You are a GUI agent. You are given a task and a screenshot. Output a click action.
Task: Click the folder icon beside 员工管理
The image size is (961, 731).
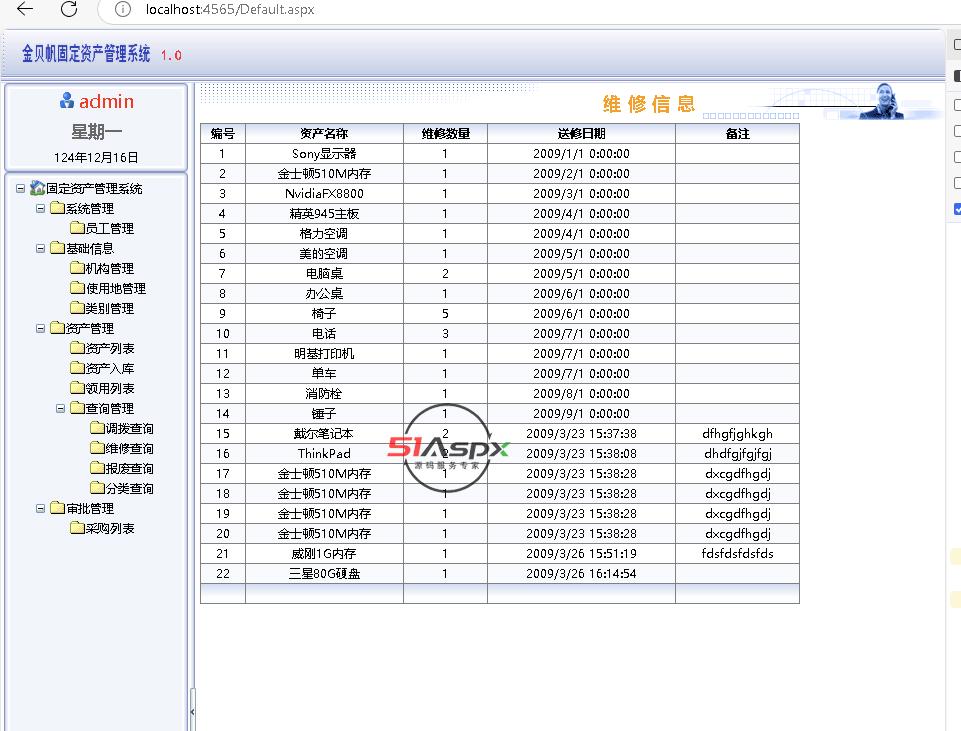(76, 228)
